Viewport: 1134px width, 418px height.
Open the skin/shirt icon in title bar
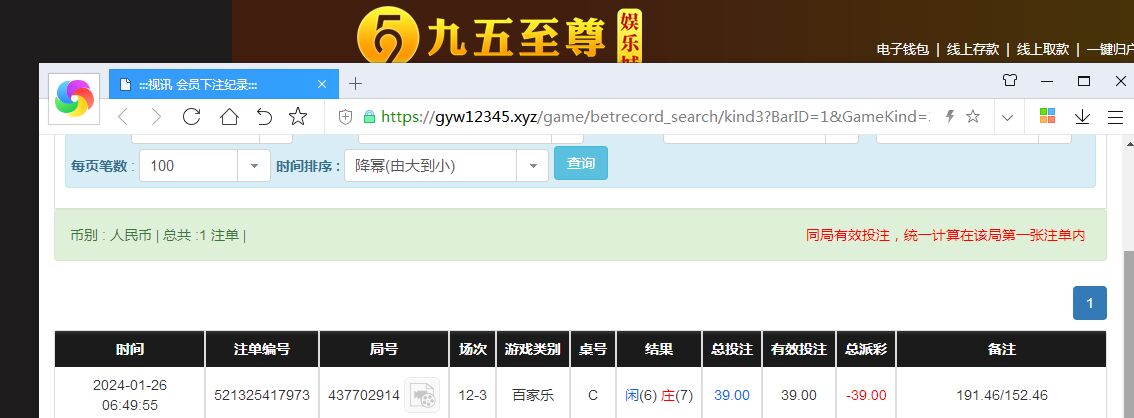point(1010,80)
